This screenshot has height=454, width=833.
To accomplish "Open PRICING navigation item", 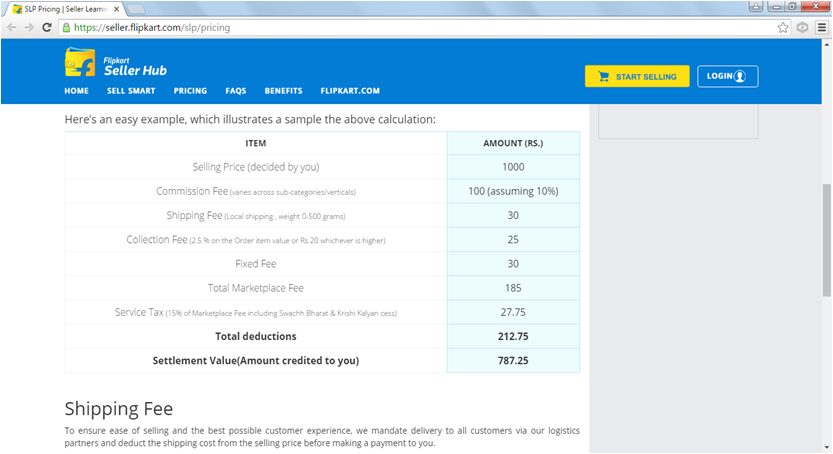I will (190, 91).
